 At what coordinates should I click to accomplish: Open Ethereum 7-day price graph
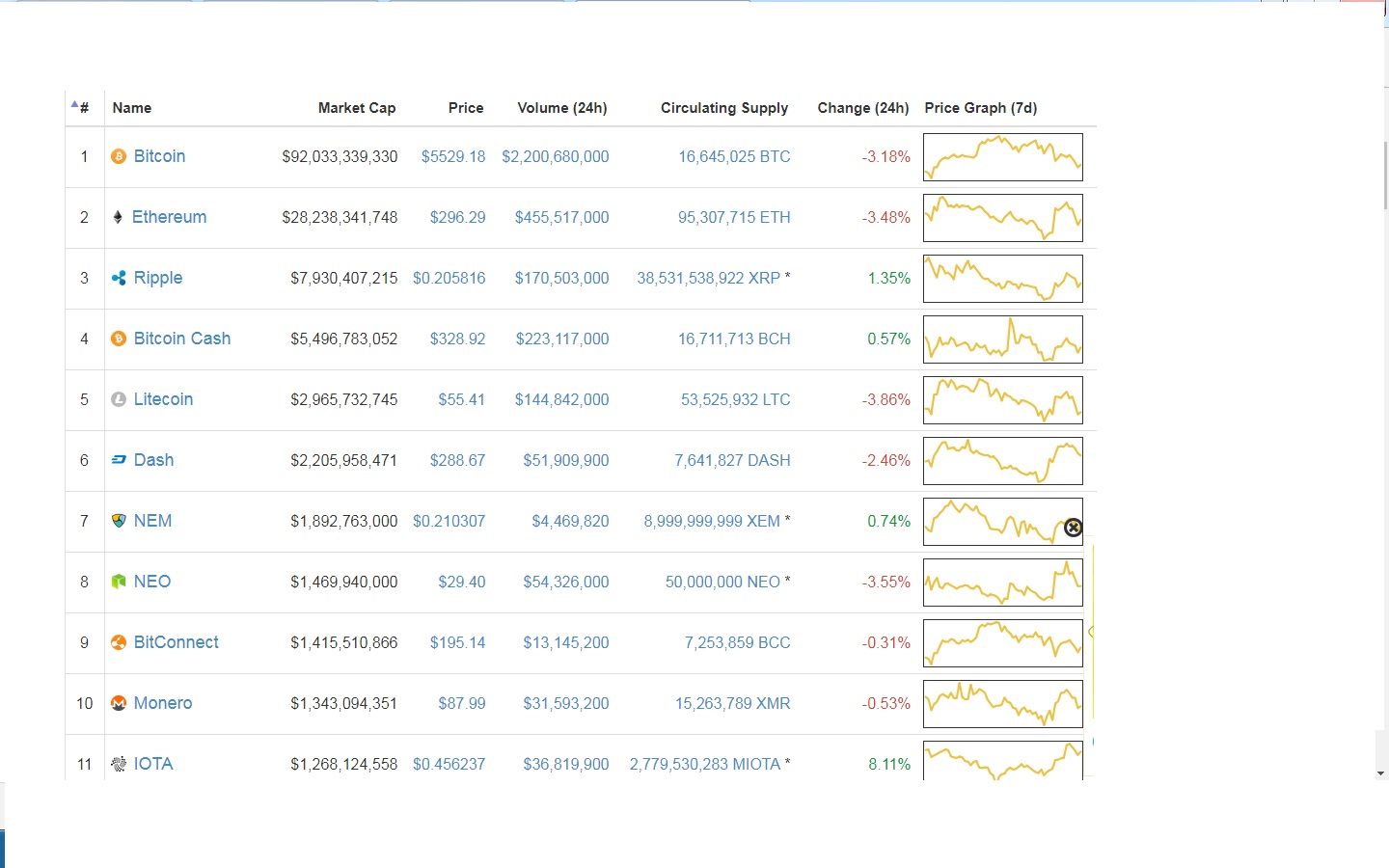[1003, 218]
